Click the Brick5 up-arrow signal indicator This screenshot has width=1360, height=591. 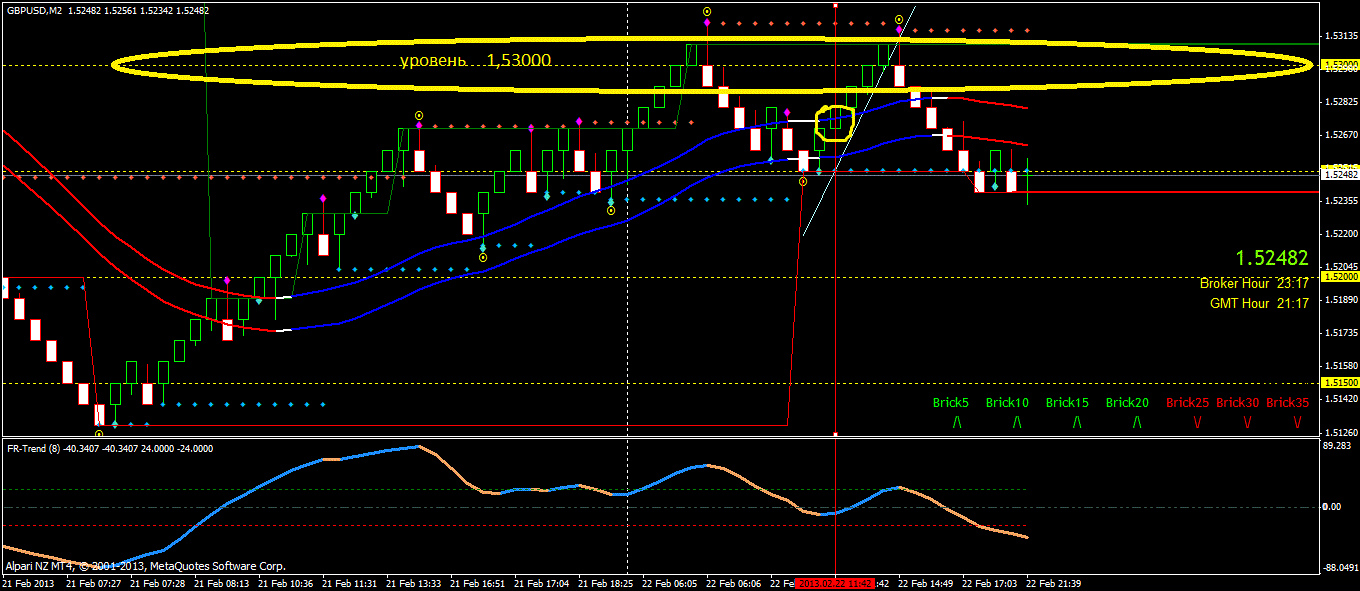tap(957, 423)
